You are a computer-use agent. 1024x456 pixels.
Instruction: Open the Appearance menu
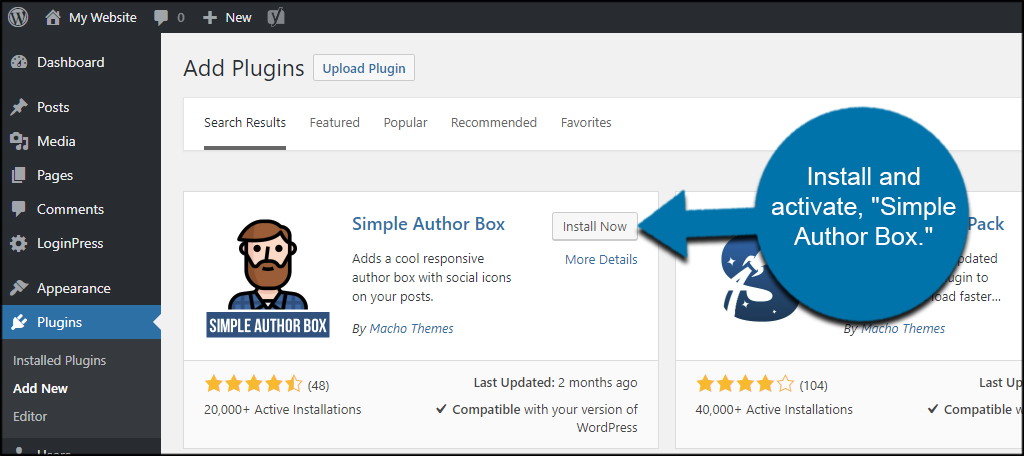(x=74, y=288)
